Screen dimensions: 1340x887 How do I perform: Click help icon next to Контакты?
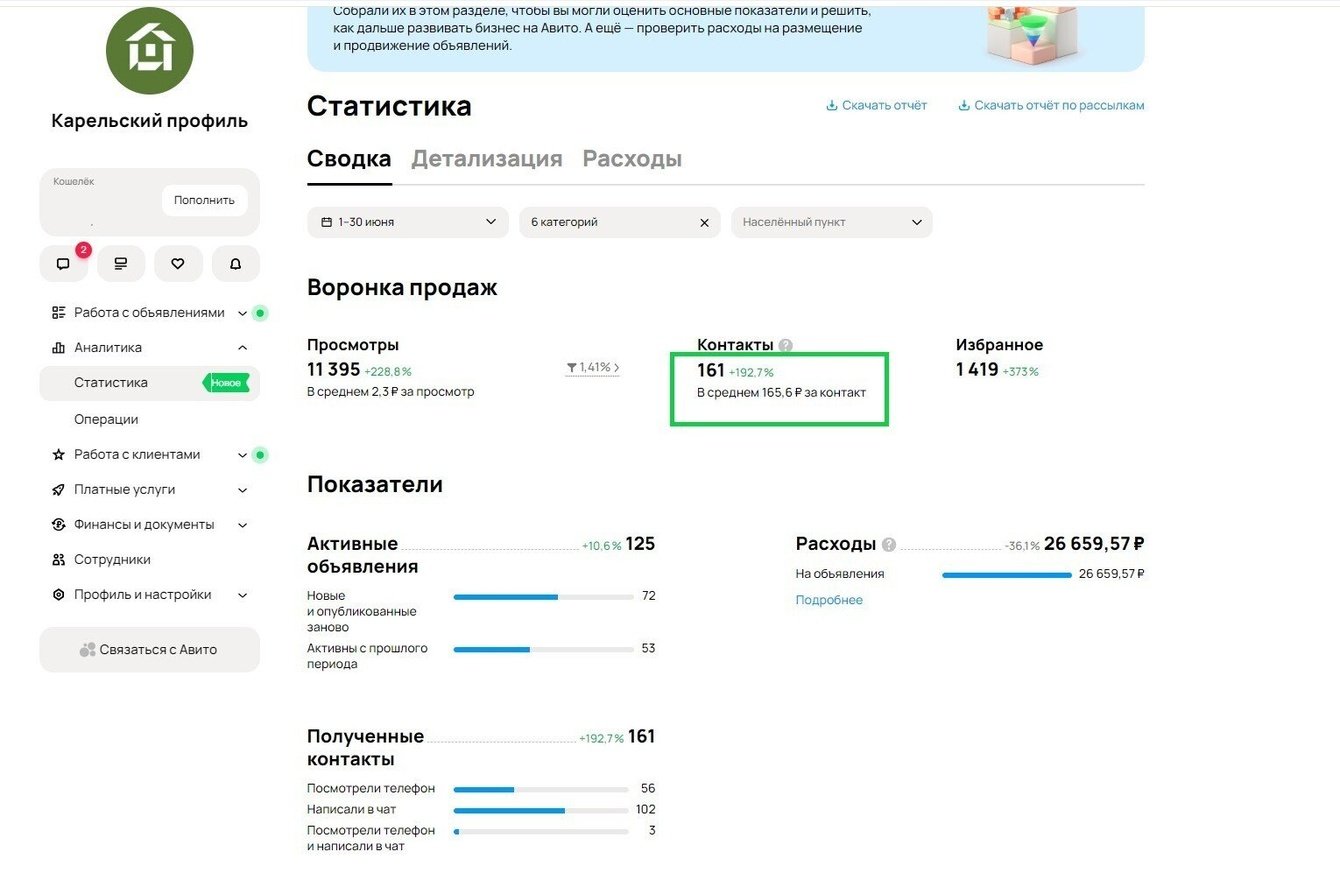[786, 346]
